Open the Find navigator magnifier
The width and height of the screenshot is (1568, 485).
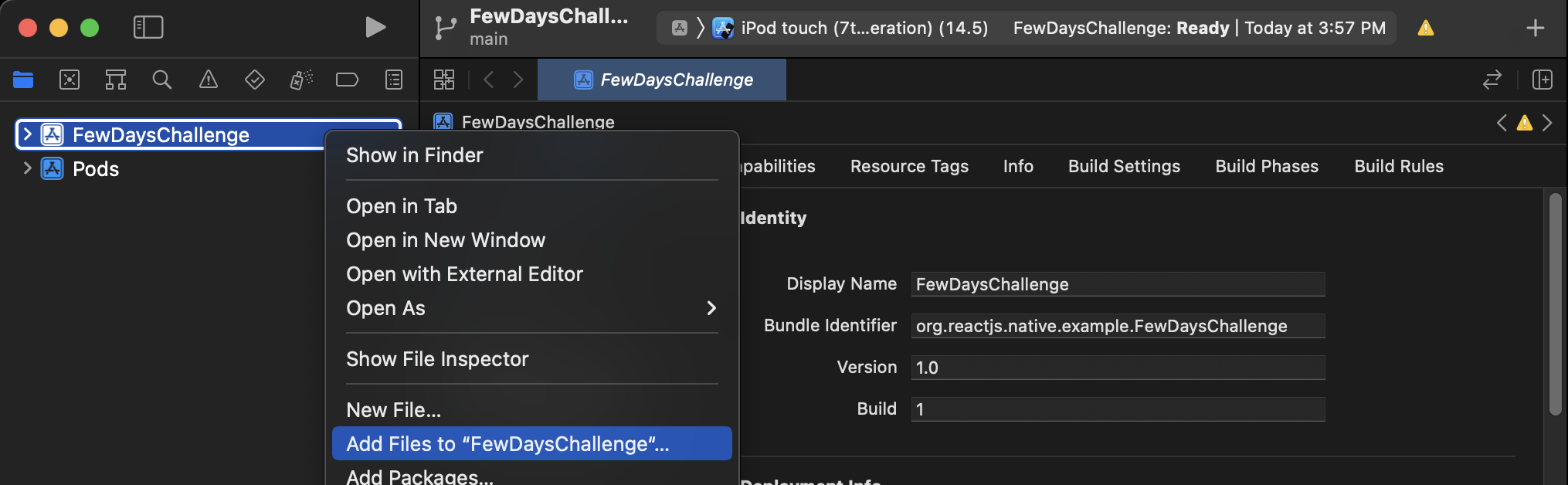[162, 80]
